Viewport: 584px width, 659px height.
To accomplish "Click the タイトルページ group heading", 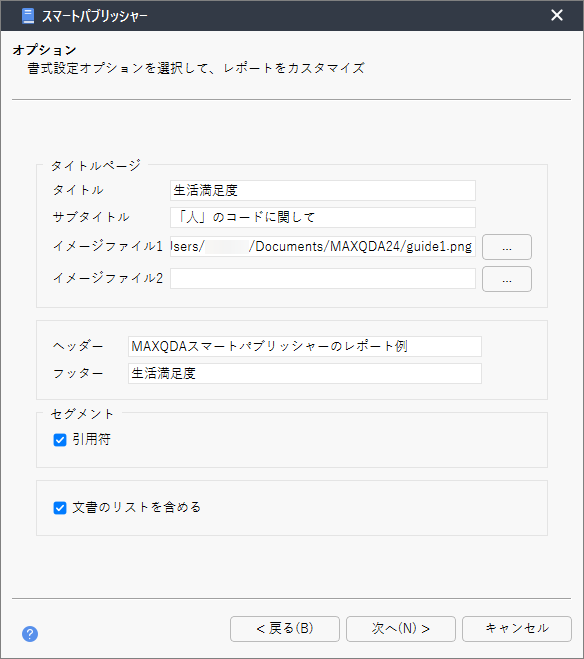I will click(95, 166).
